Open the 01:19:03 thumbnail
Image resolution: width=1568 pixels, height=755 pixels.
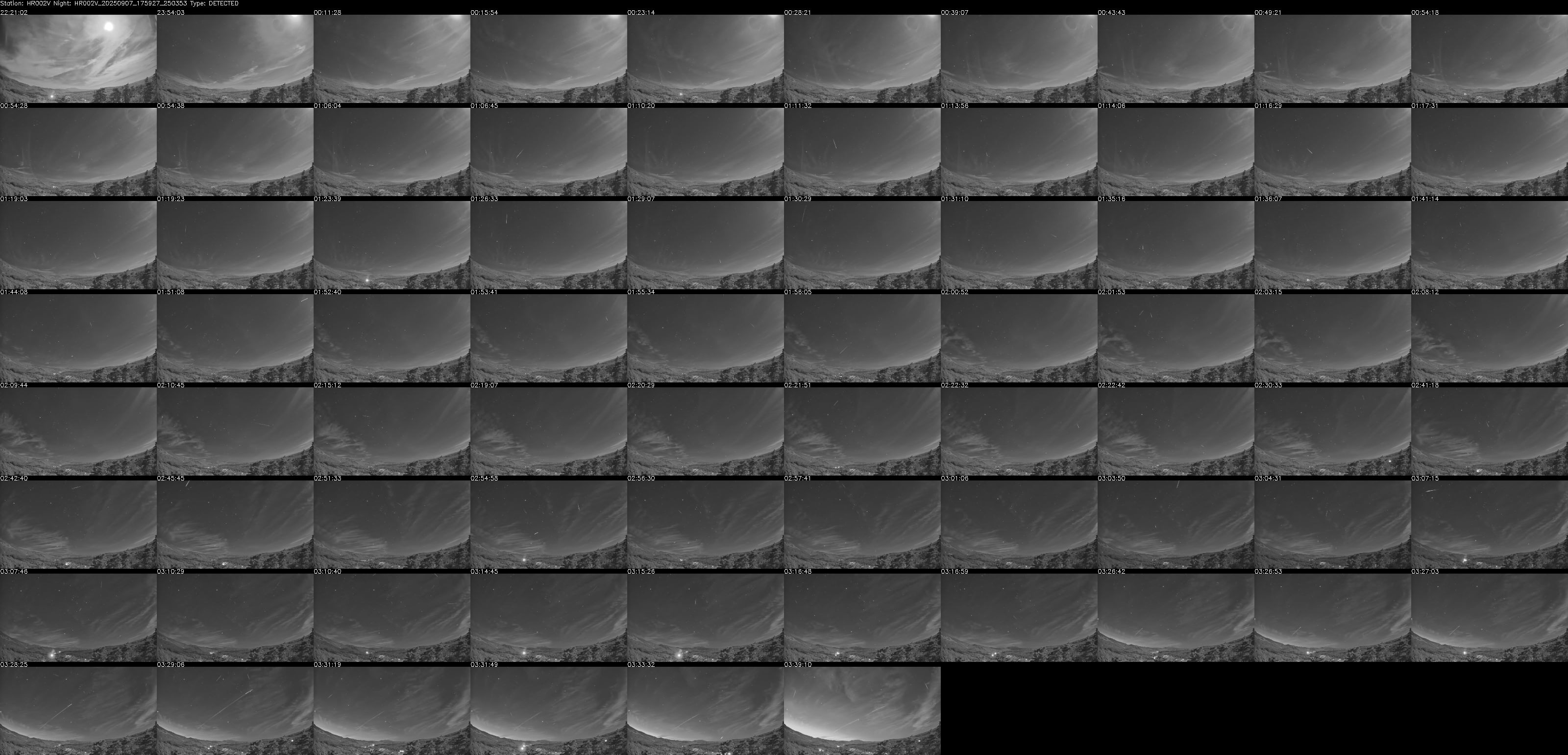tap(78, 245)
